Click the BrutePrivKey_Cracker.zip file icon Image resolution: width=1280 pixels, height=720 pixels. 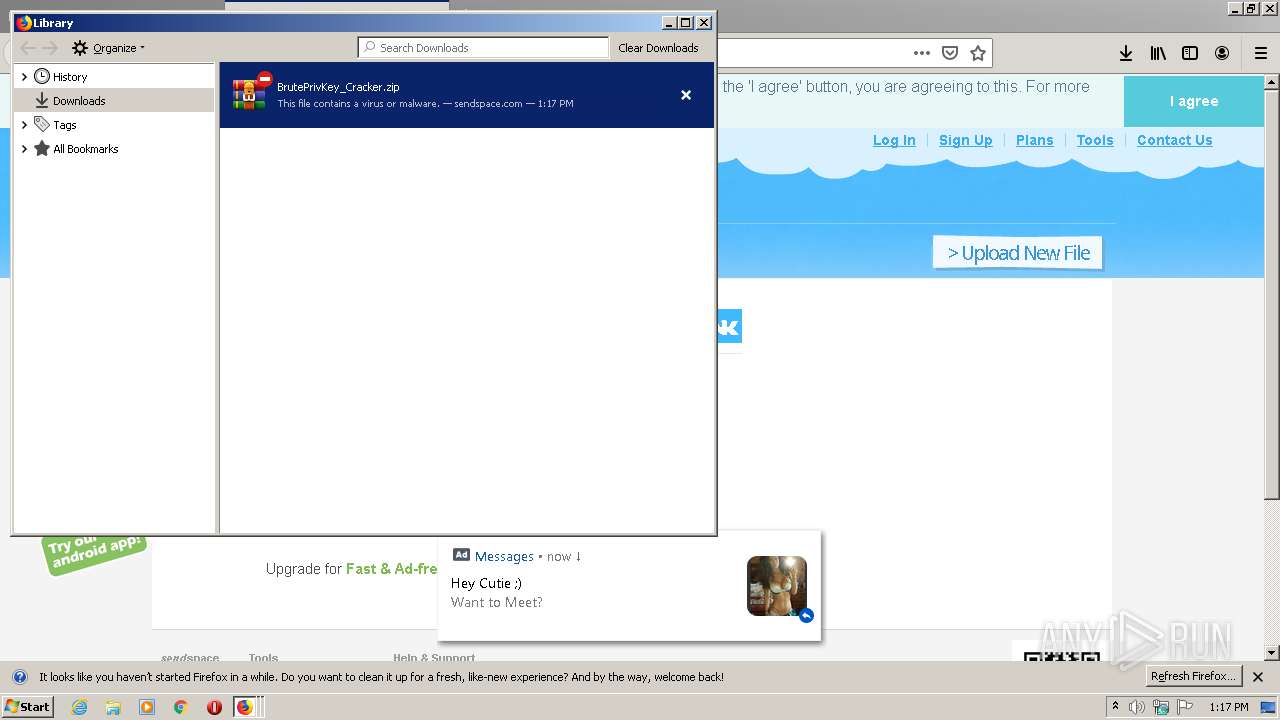click(251, 92)
